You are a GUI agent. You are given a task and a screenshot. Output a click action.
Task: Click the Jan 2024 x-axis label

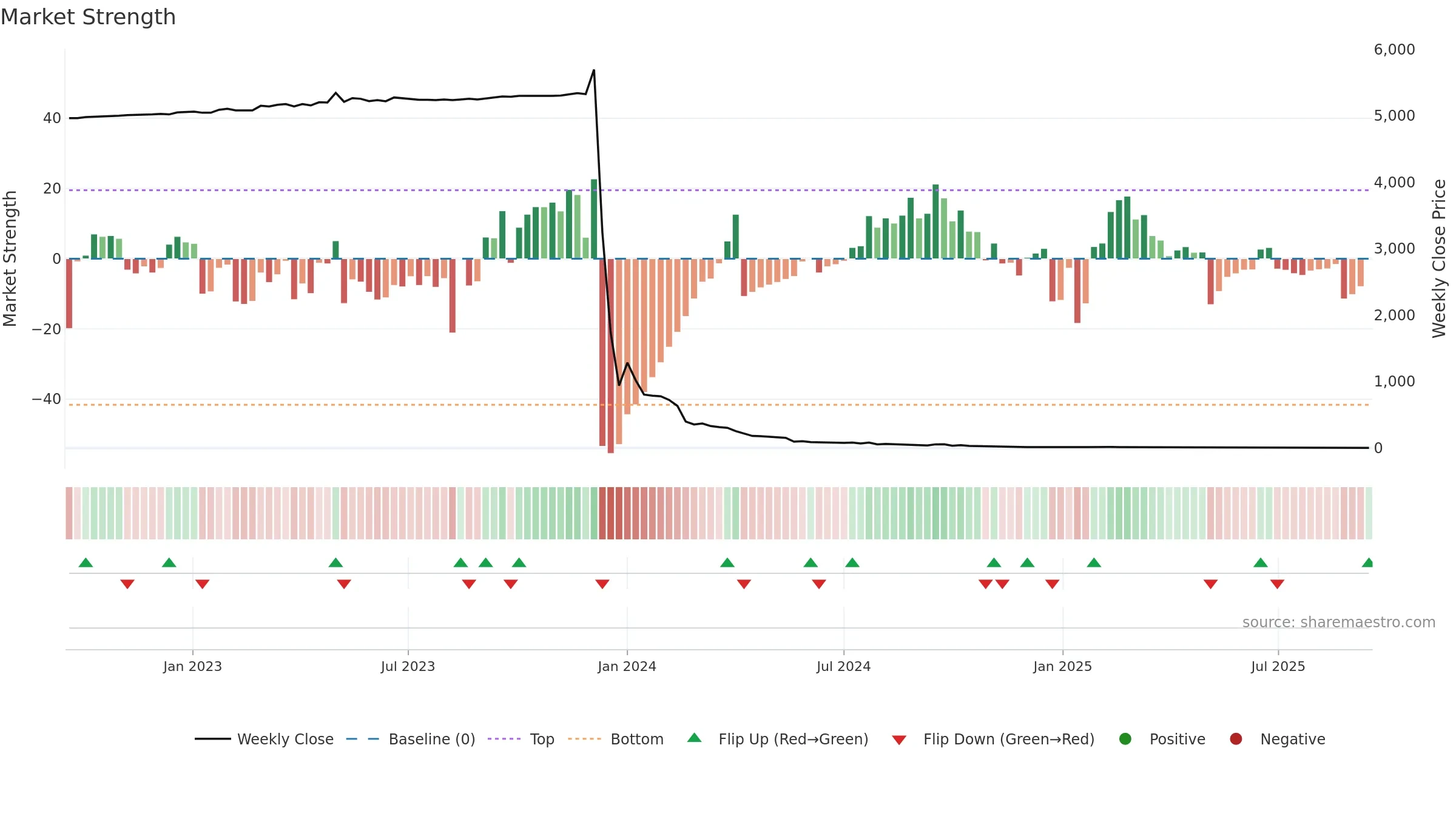coord(627,667)
